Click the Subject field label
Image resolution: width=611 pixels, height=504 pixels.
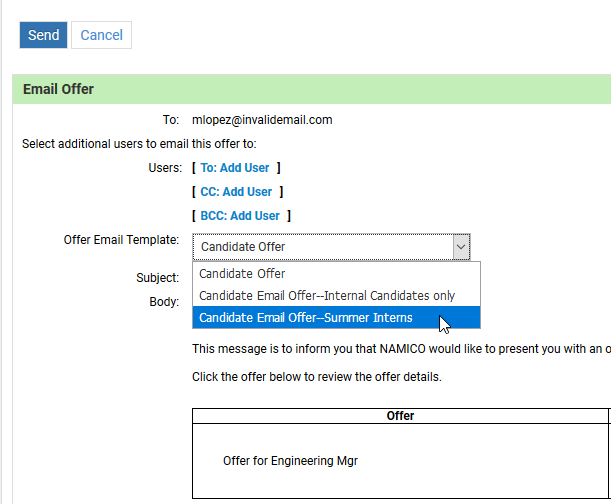coord(157,278)
